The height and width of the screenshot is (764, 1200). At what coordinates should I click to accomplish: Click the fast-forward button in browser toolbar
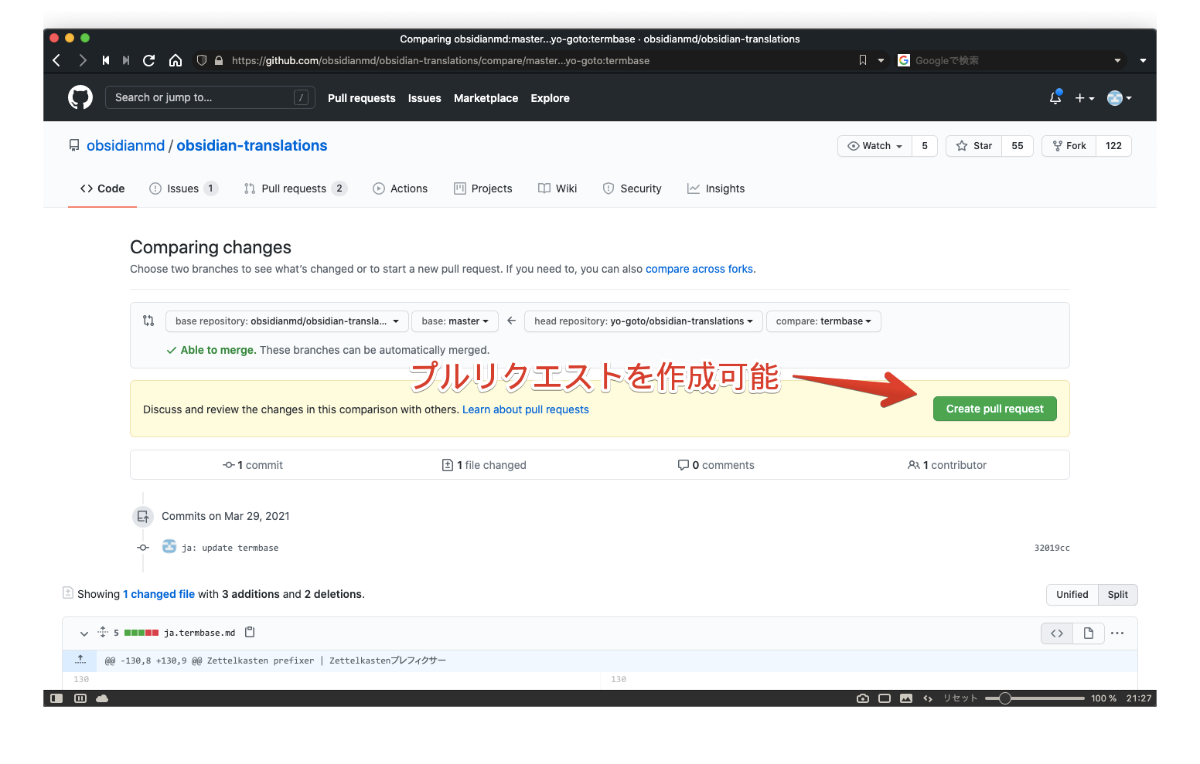[126, 60]
